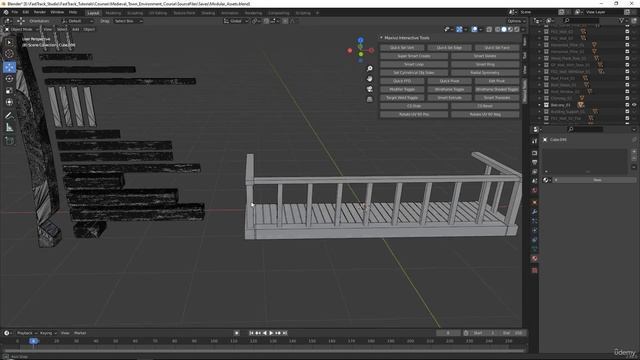
Task: Open the Global transform orientation dropdown
Action: pyautogui.click(x=236, y=21)
